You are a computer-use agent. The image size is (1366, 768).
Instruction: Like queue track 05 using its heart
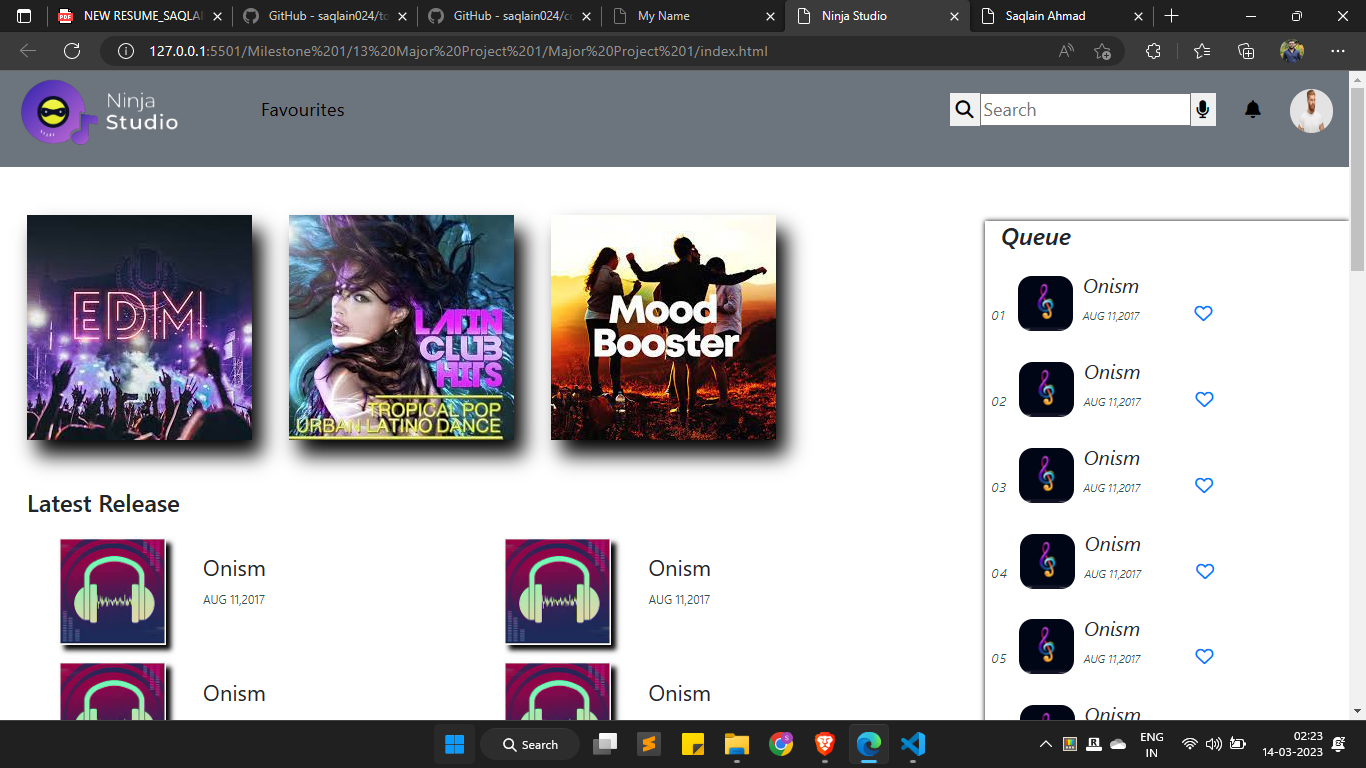click(x=1204, y=657)
